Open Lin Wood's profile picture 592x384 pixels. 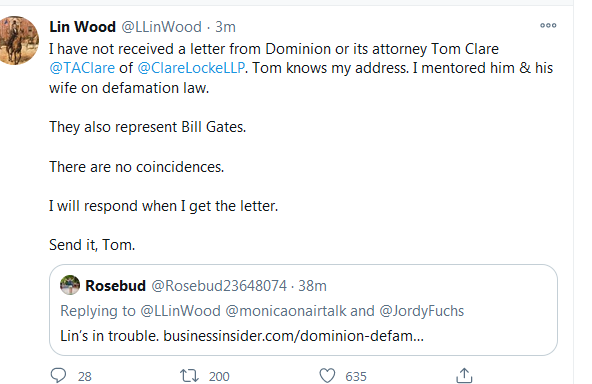point(18,40)
